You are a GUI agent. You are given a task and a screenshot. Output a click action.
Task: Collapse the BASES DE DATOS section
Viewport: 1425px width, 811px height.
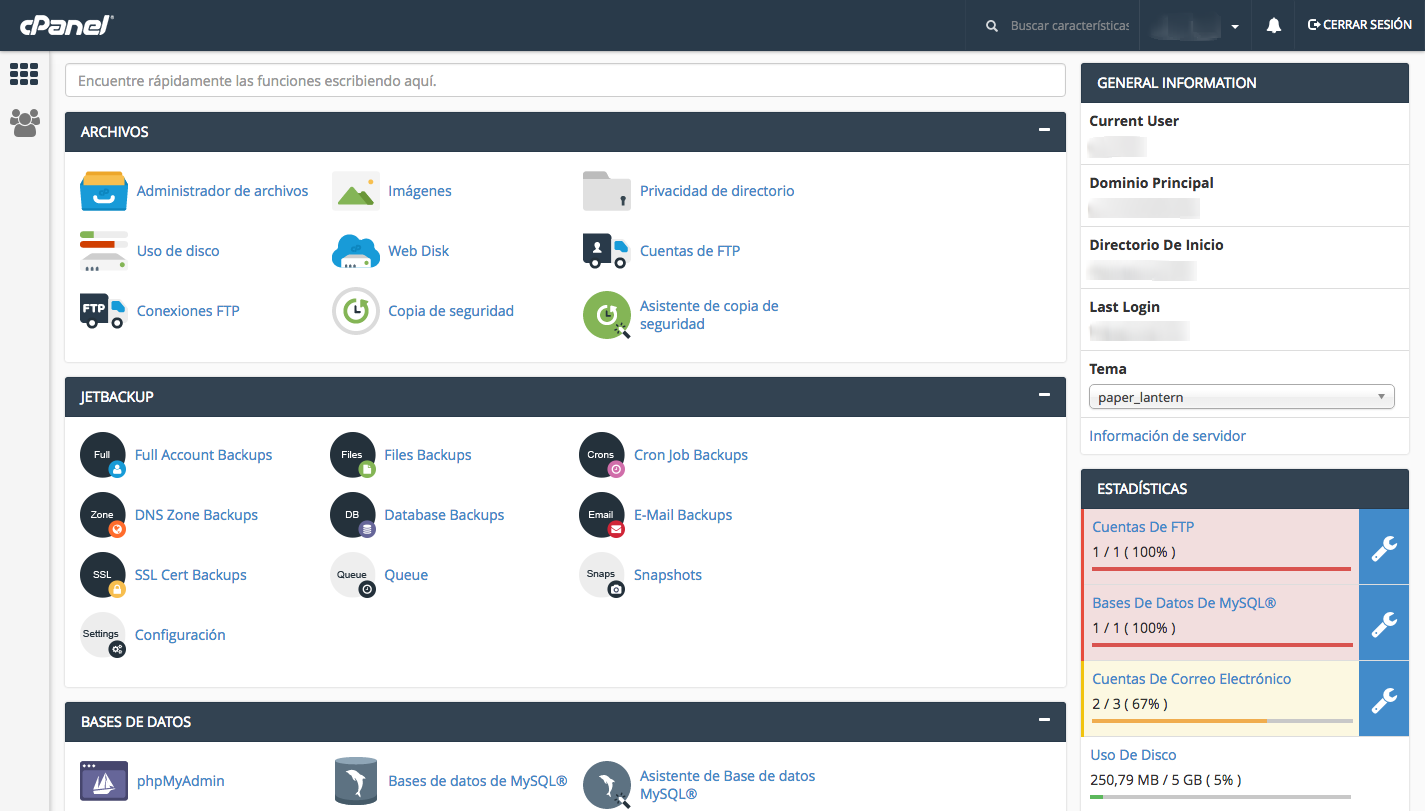(1044, 721)
